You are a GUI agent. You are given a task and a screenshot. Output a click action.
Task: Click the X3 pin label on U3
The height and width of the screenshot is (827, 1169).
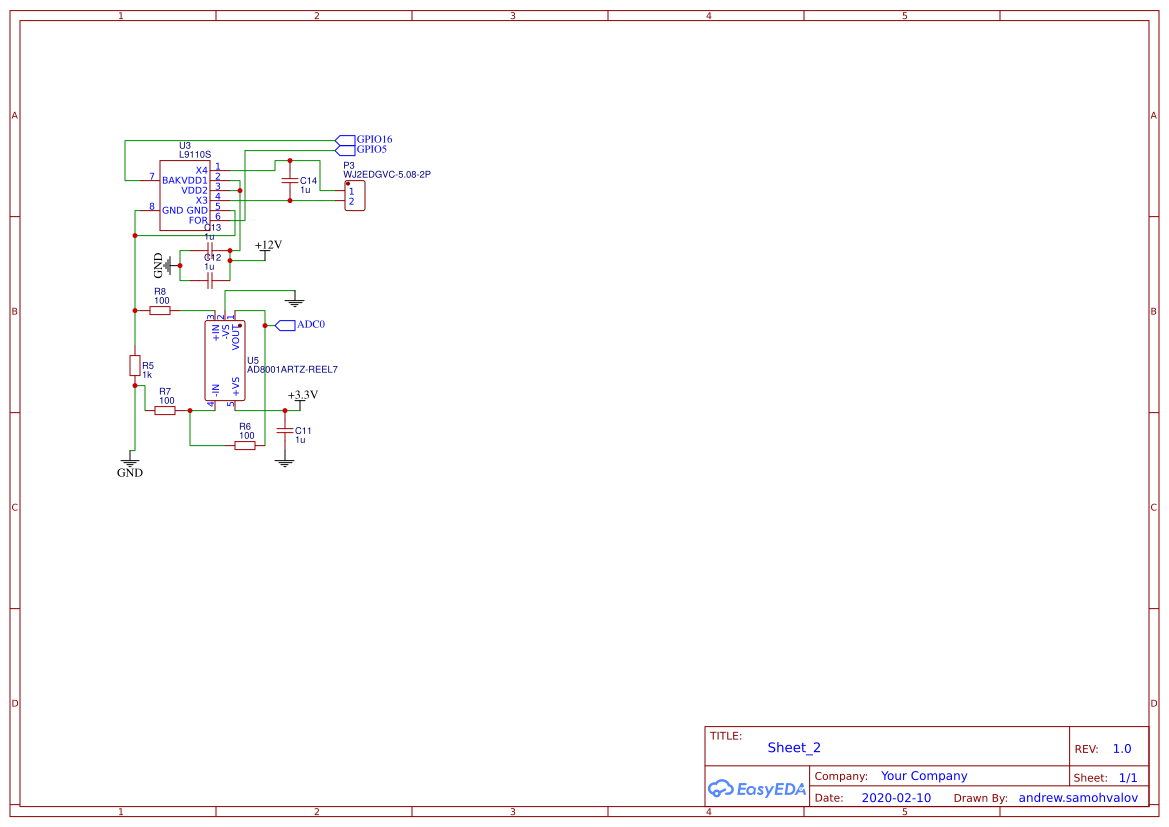[202, 201]
